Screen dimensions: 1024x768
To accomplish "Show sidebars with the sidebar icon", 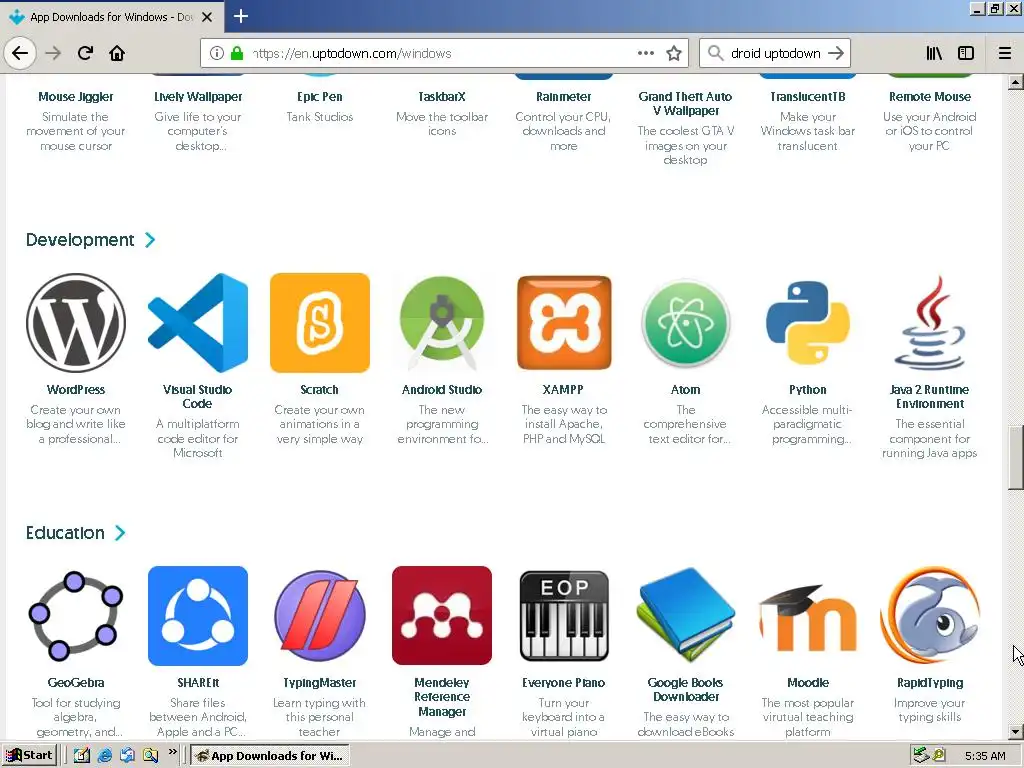I will coord(966,54).
